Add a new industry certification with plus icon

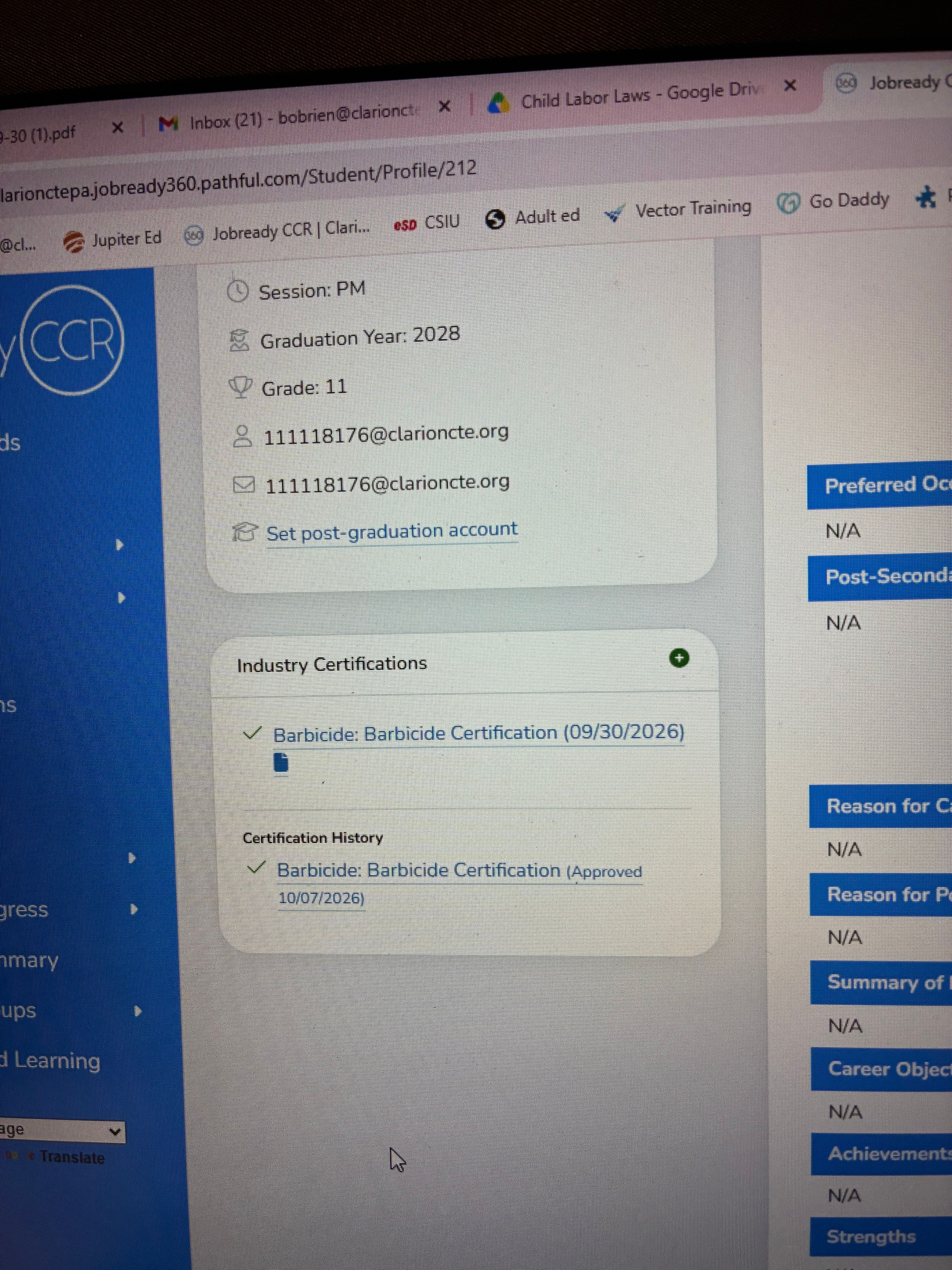(679, 658)
